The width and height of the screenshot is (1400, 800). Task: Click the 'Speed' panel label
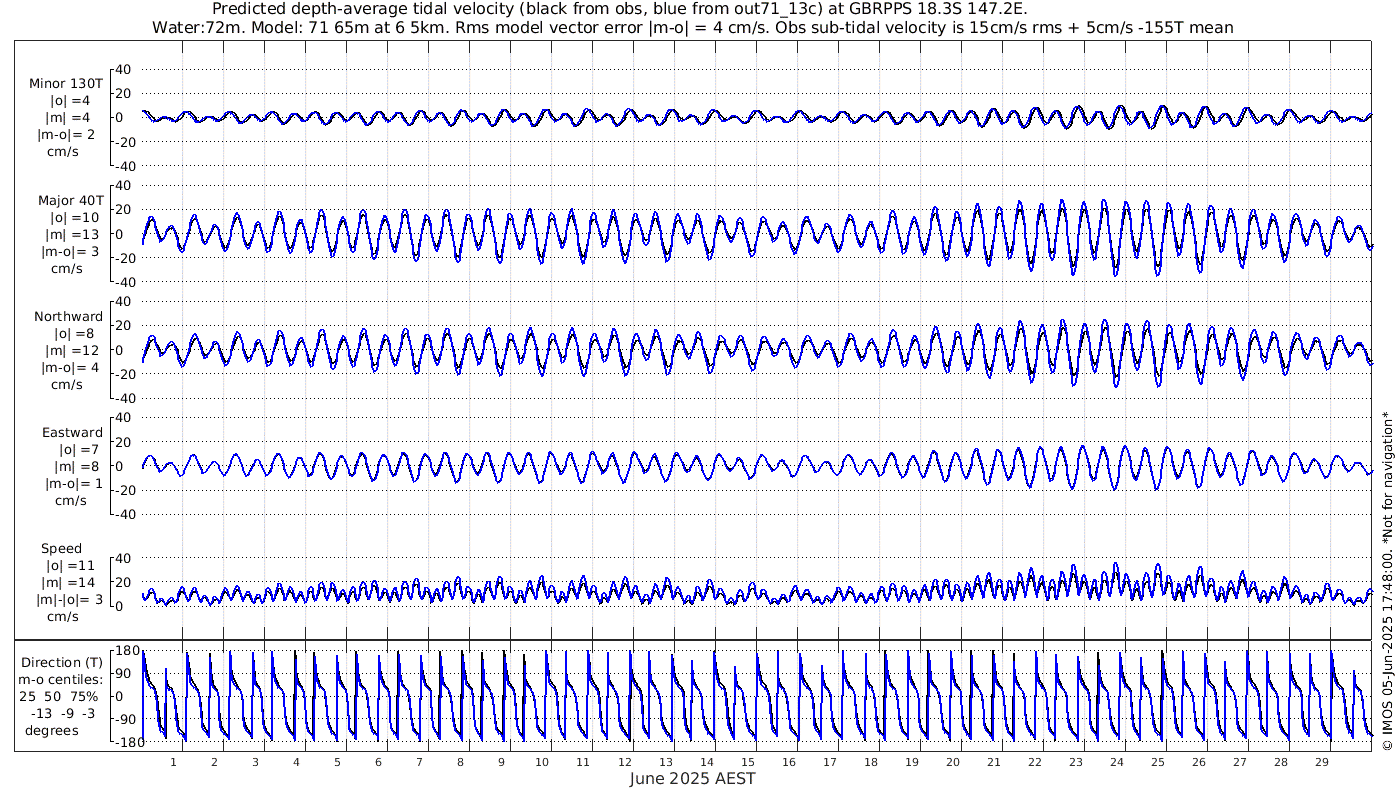(x=61, y=549)
